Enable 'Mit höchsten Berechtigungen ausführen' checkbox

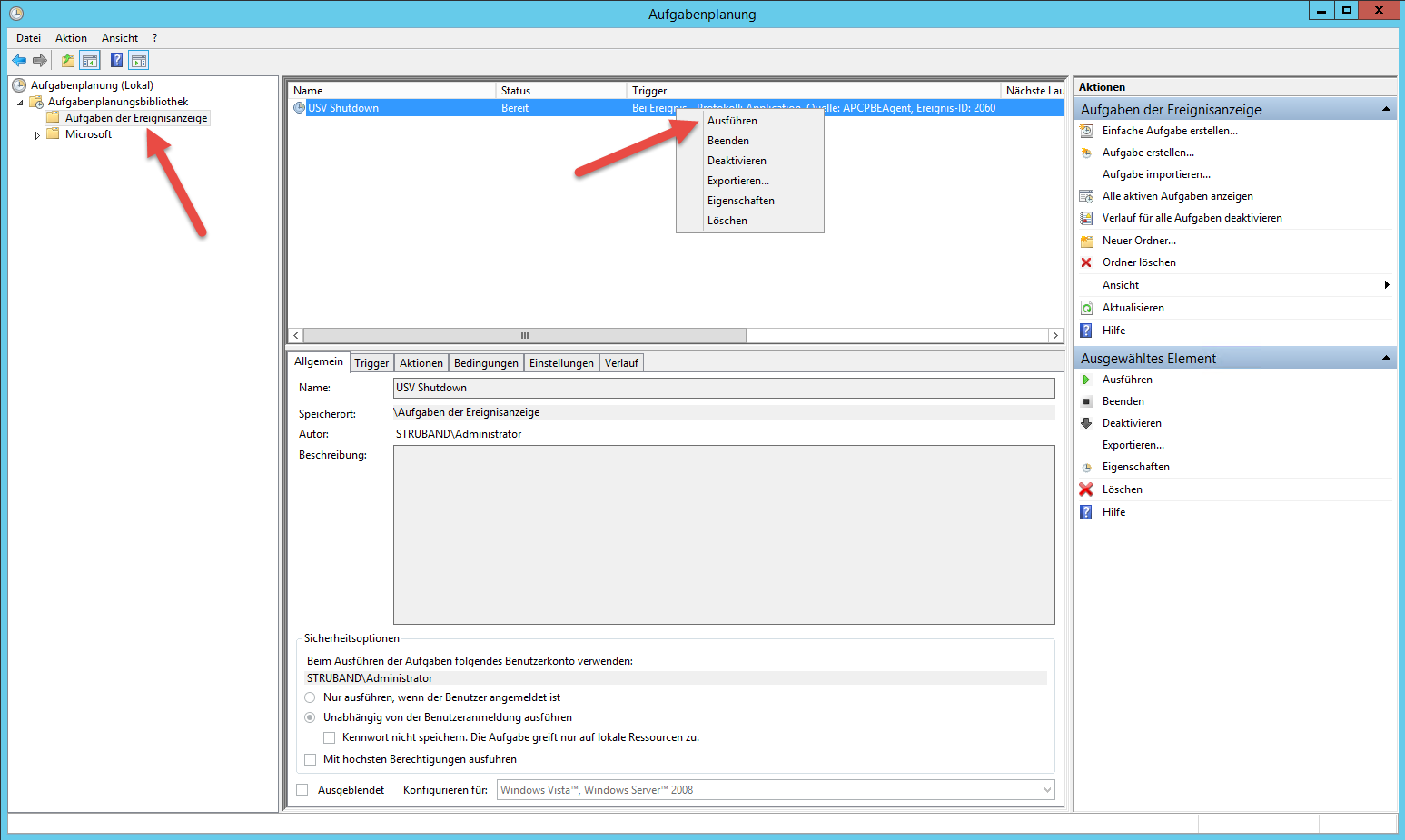[x=311, y=759]
